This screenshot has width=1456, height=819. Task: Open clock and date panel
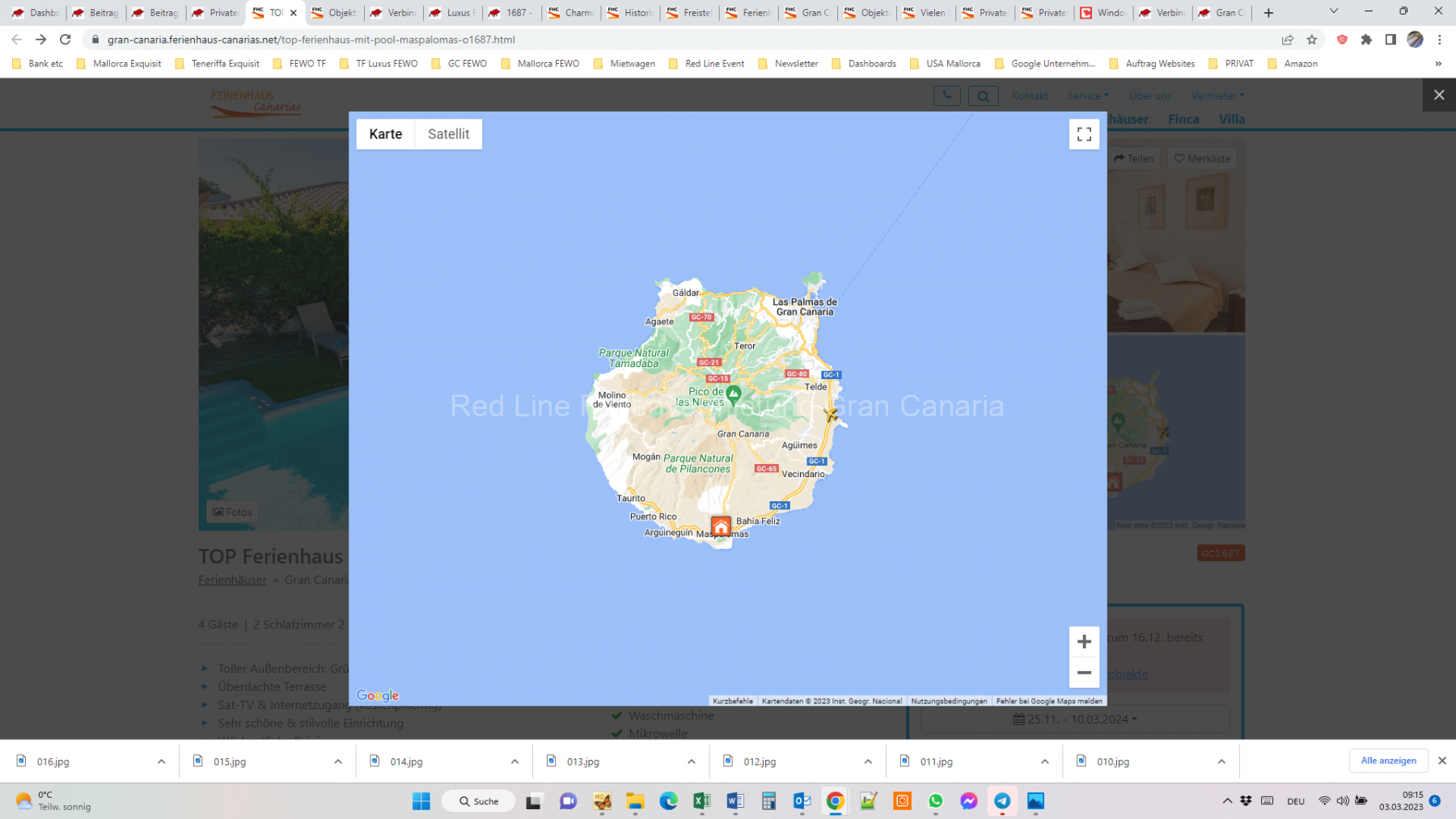tap(1401, 801)
